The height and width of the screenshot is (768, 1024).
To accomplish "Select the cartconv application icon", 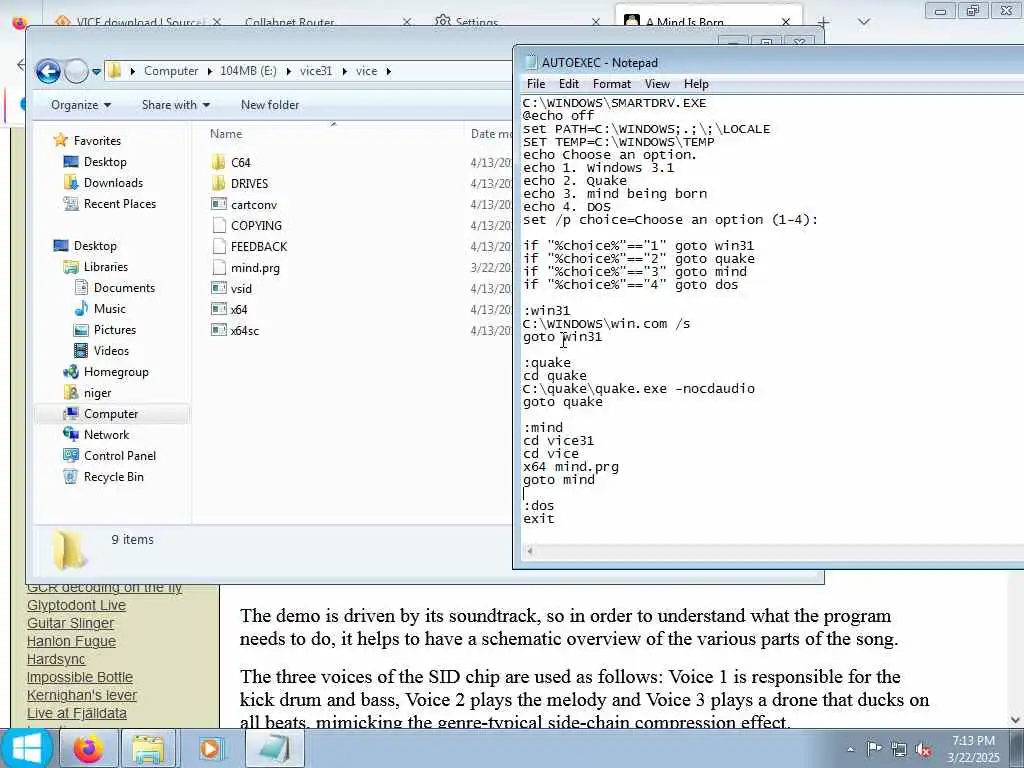I will click(219, 204).
